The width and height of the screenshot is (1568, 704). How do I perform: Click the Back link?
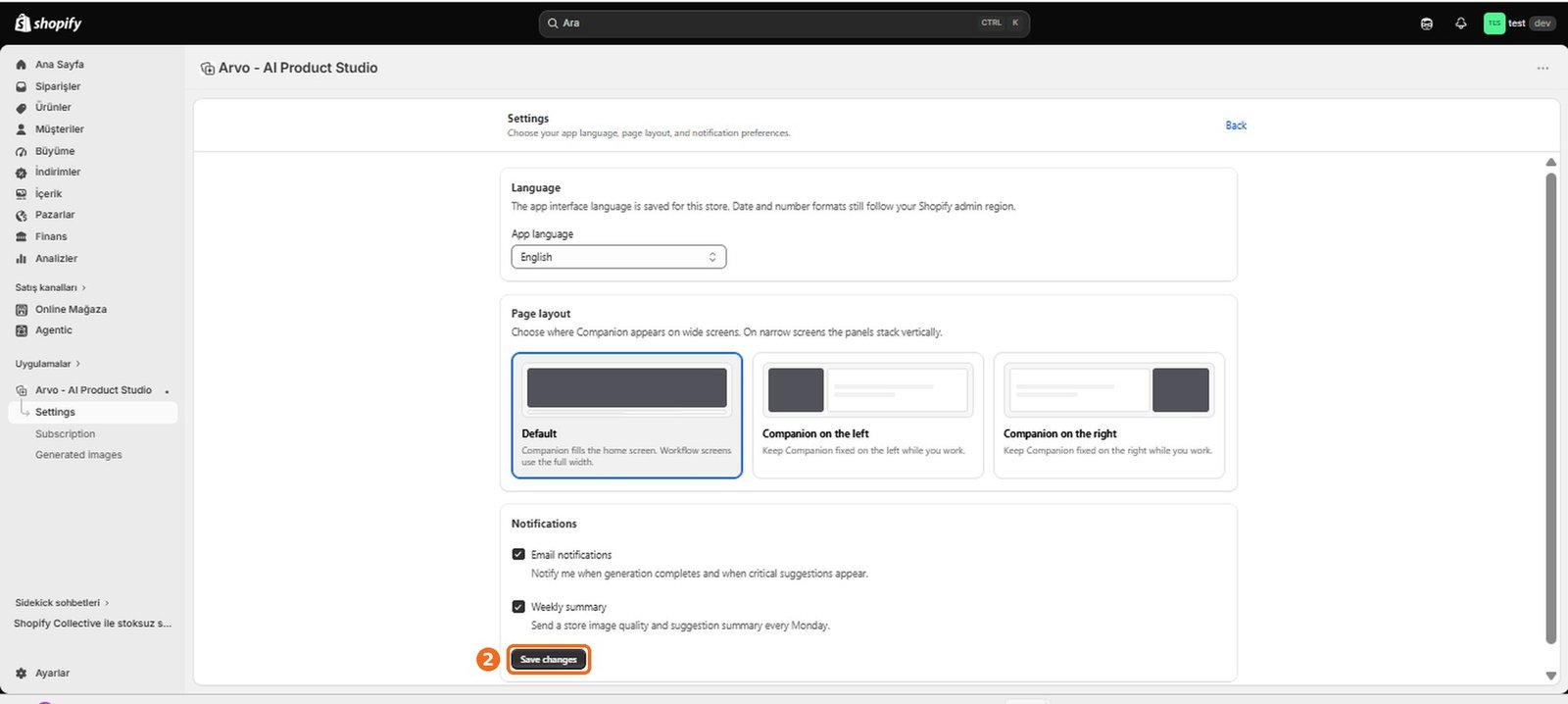pyautogui.click(x=1236, y=126)
